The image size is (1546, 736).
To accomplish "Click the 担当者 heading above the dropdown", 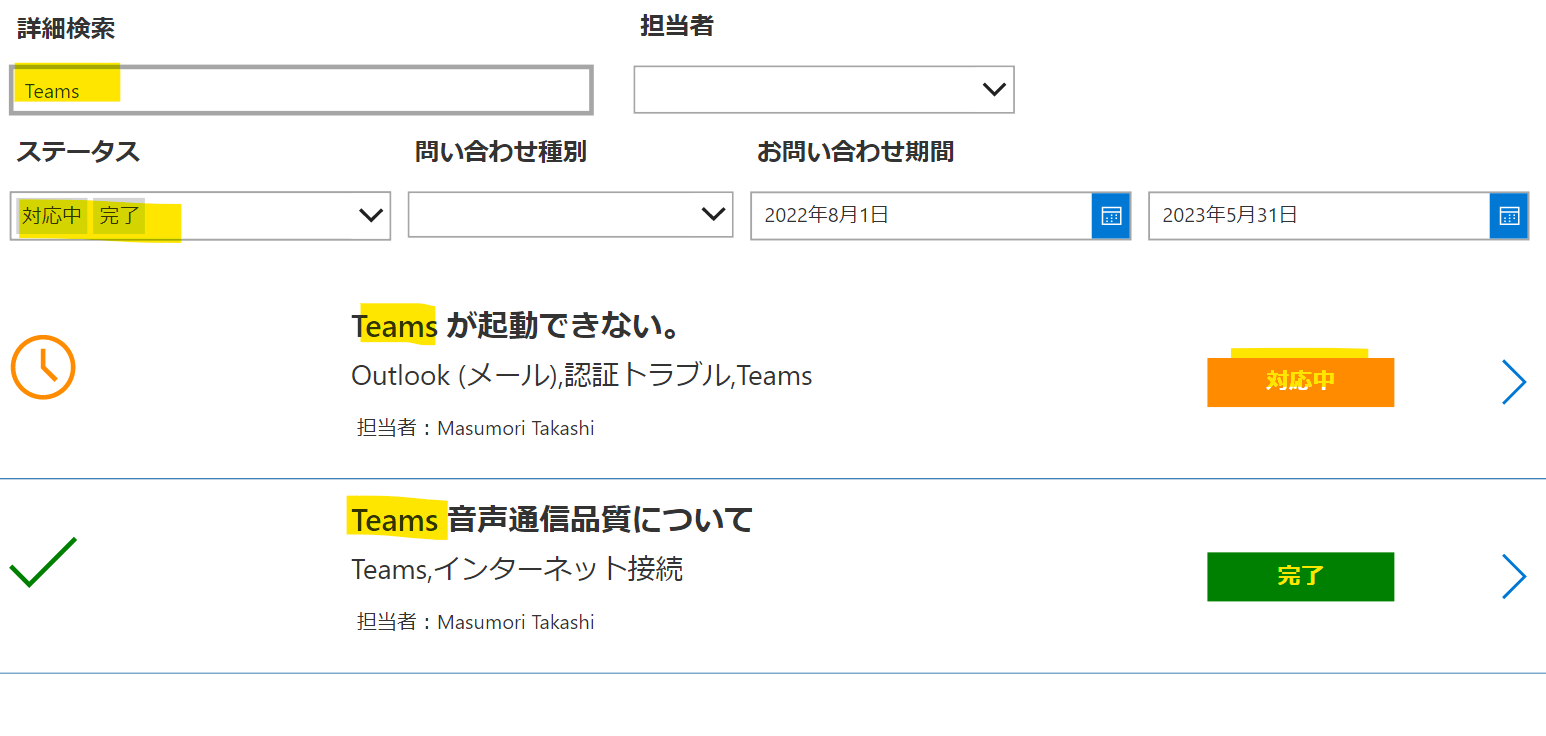I will 677,26.
